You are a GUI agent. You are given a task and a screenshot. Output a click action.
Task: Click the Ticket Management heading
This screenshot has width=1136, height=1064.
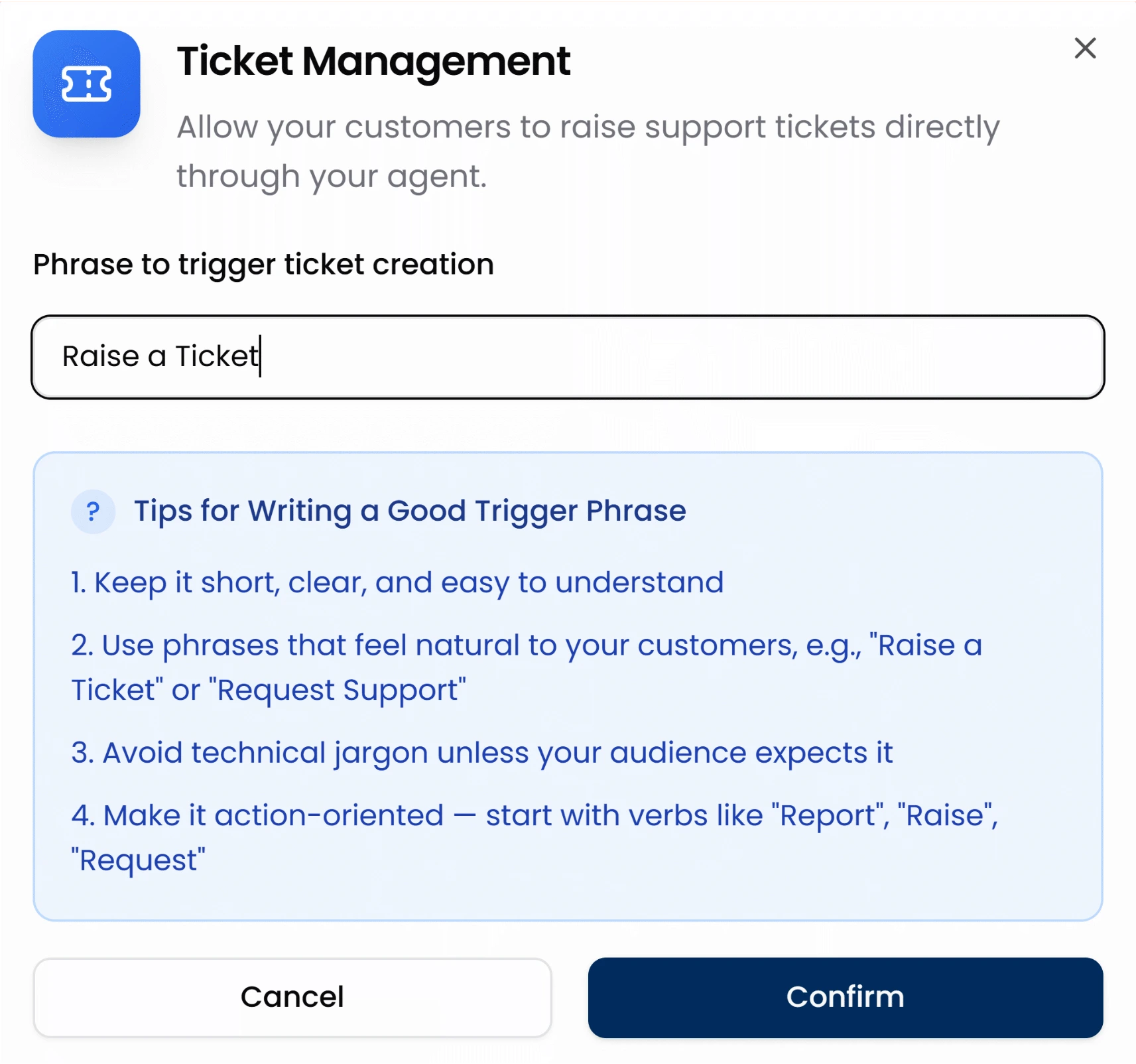[x=373, y=61]
